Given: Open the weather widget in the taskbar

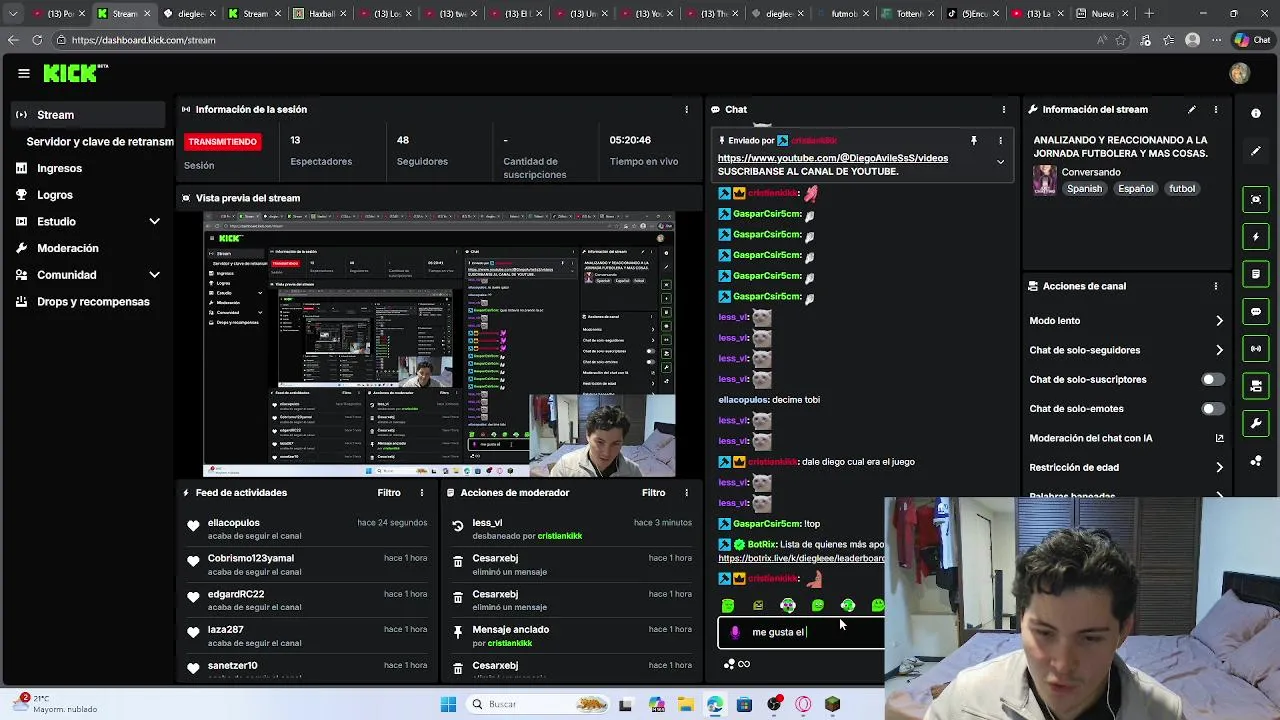Looking at the screenshot, I should point(55,704).
